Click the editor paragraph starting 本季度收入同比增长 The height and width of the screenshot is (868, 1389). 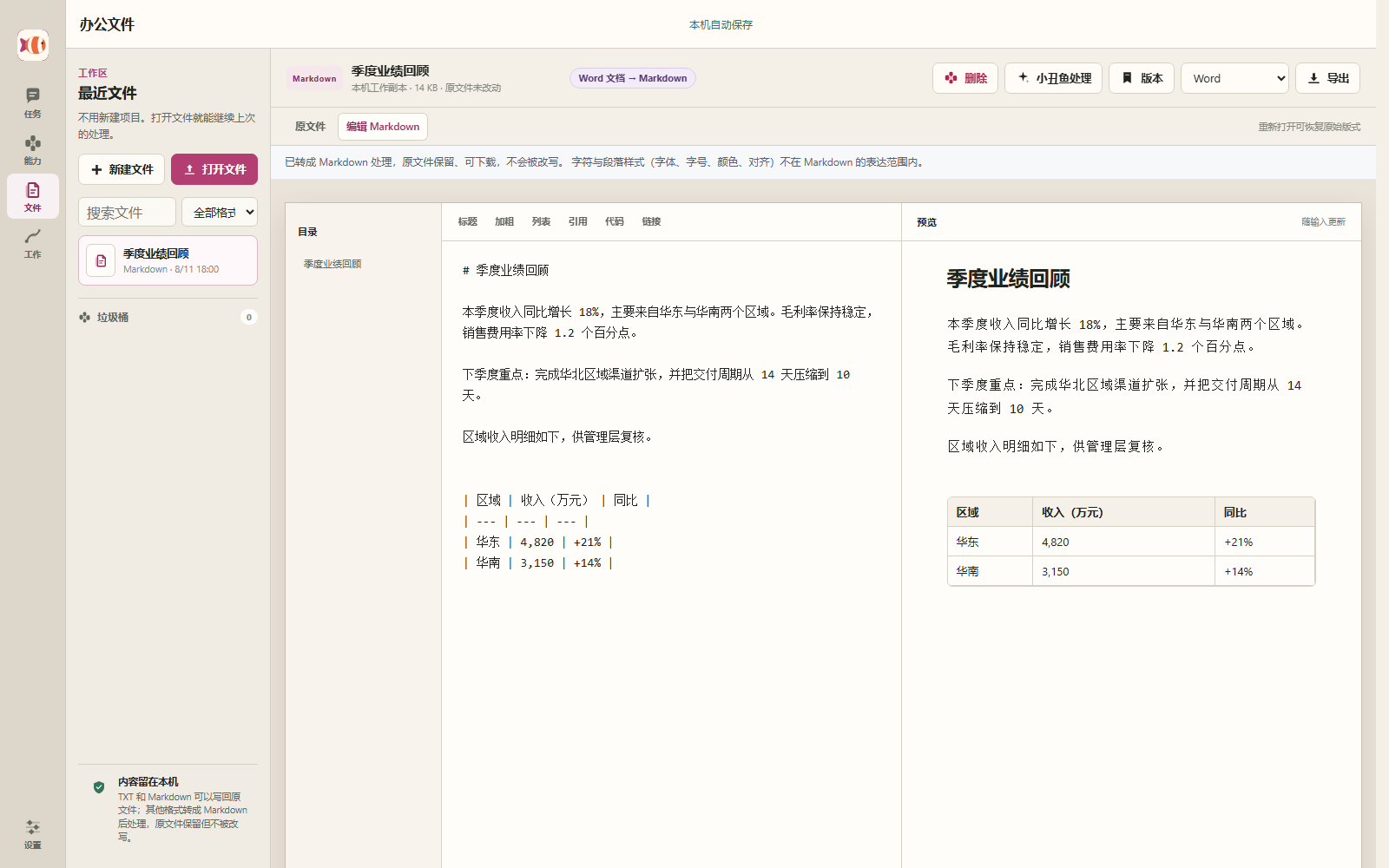[x=668, y=322]
